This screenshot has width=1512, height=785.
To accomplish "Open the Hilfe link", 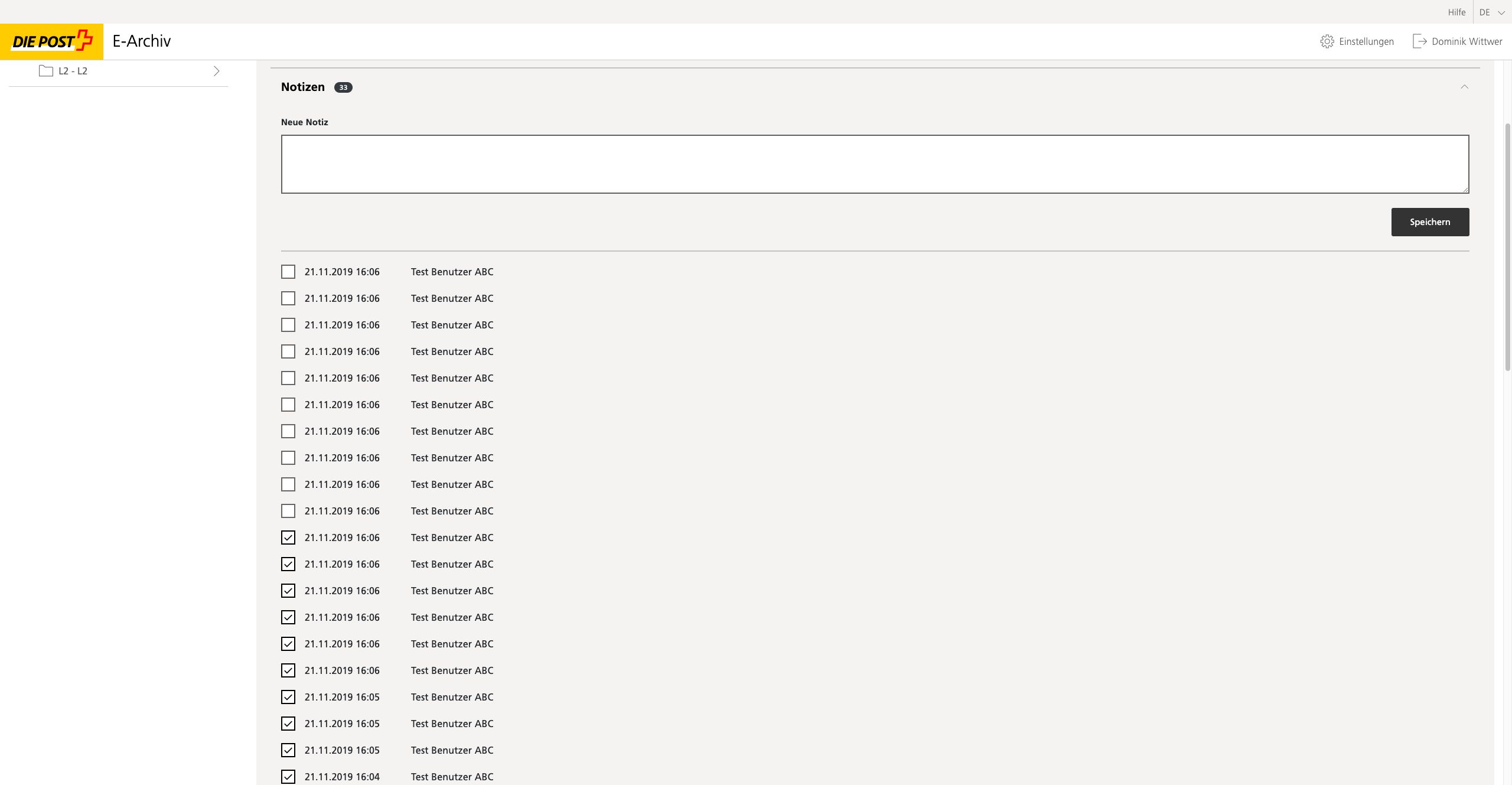I will click(1456, 12).
